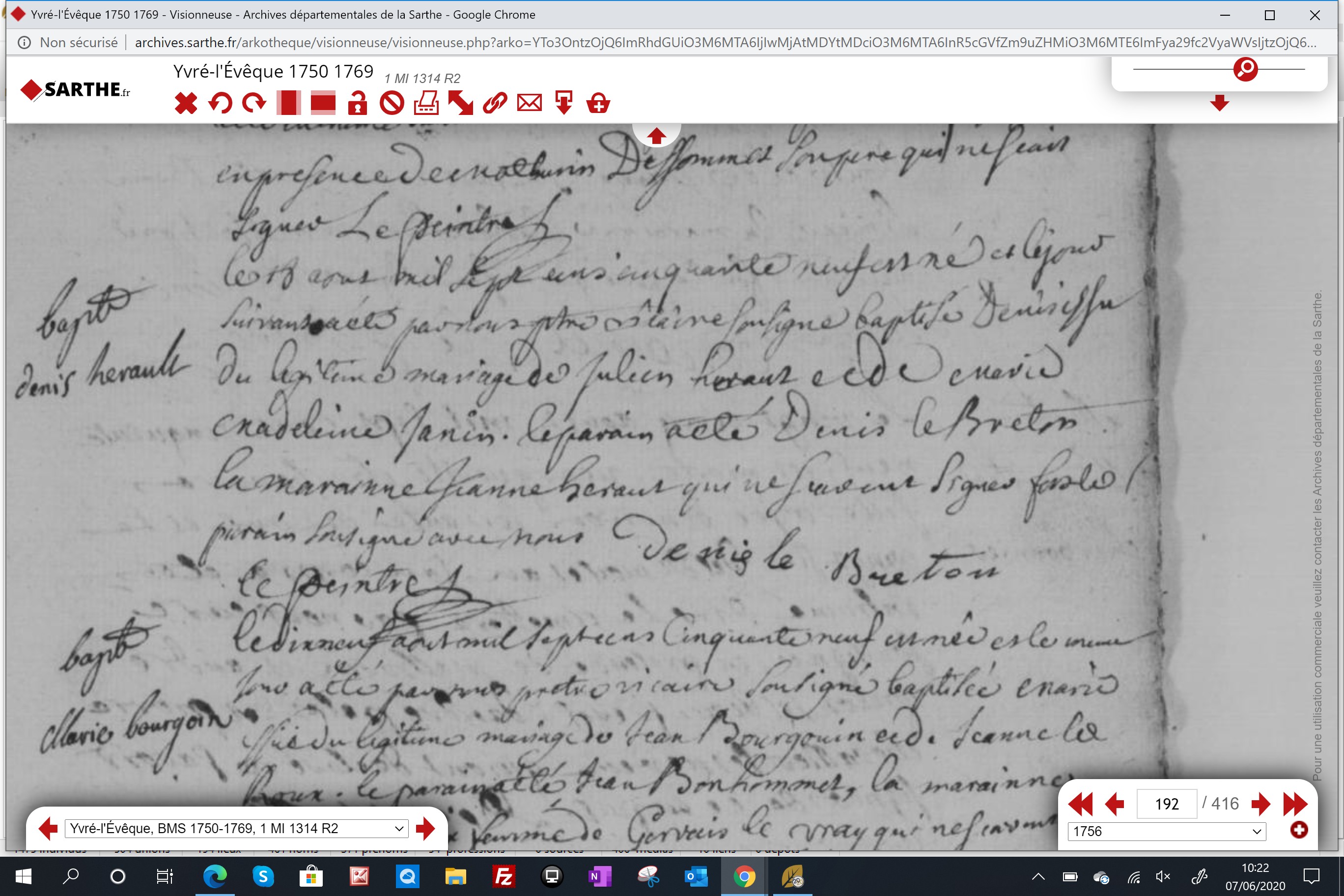Click the zoom slider magnifier handle

pyautogui.click(x=1246, y=69)
